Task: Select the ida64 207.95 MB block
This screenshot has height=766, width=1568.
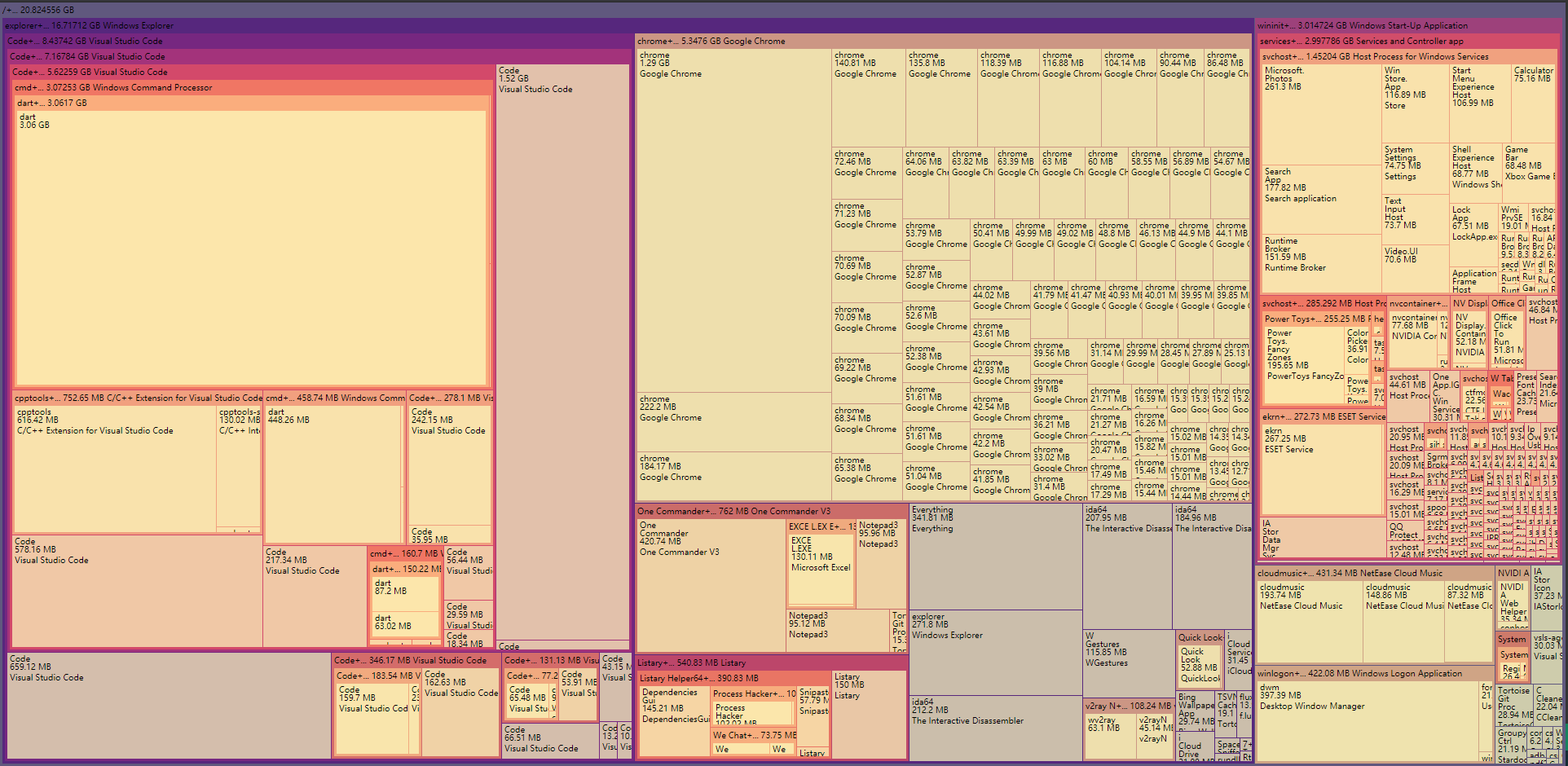Action: pos(1127,566)
